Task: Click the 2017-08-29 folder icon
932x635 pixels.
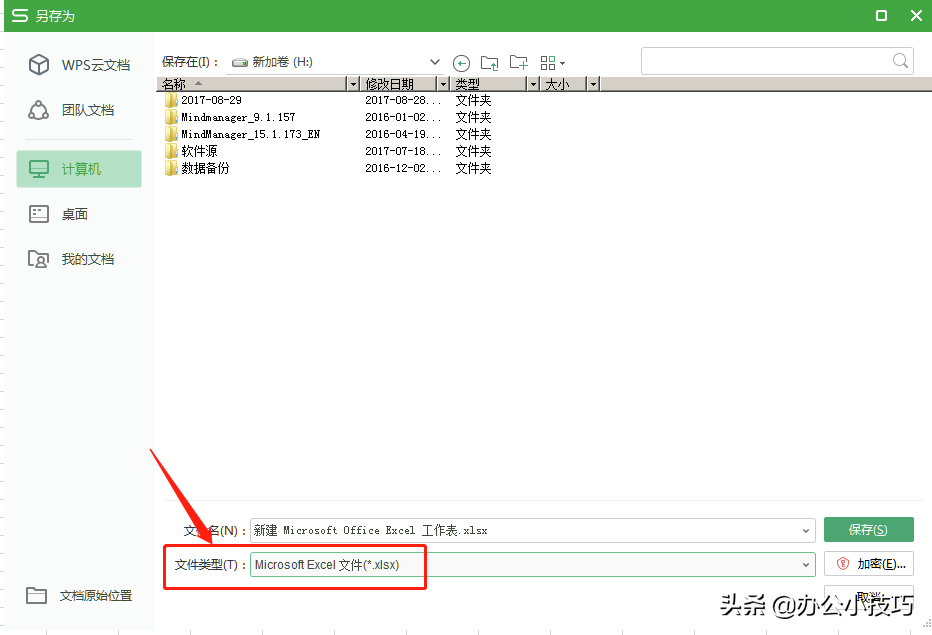Action: pyautogui.click(x=171, y=100)
